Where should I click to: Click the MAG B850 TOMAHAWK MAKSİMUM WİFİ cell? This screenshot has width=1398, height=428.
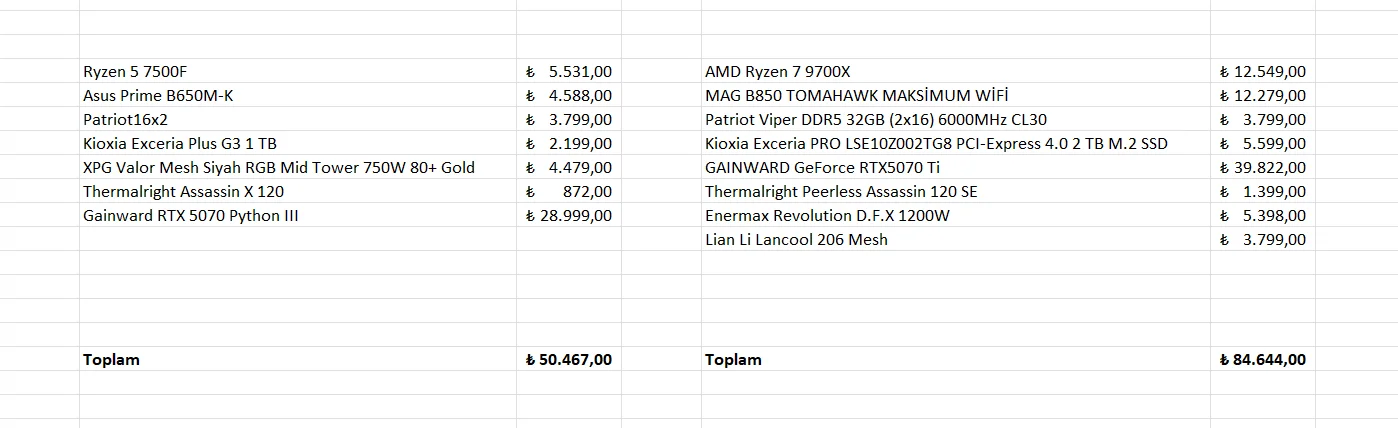956,95
